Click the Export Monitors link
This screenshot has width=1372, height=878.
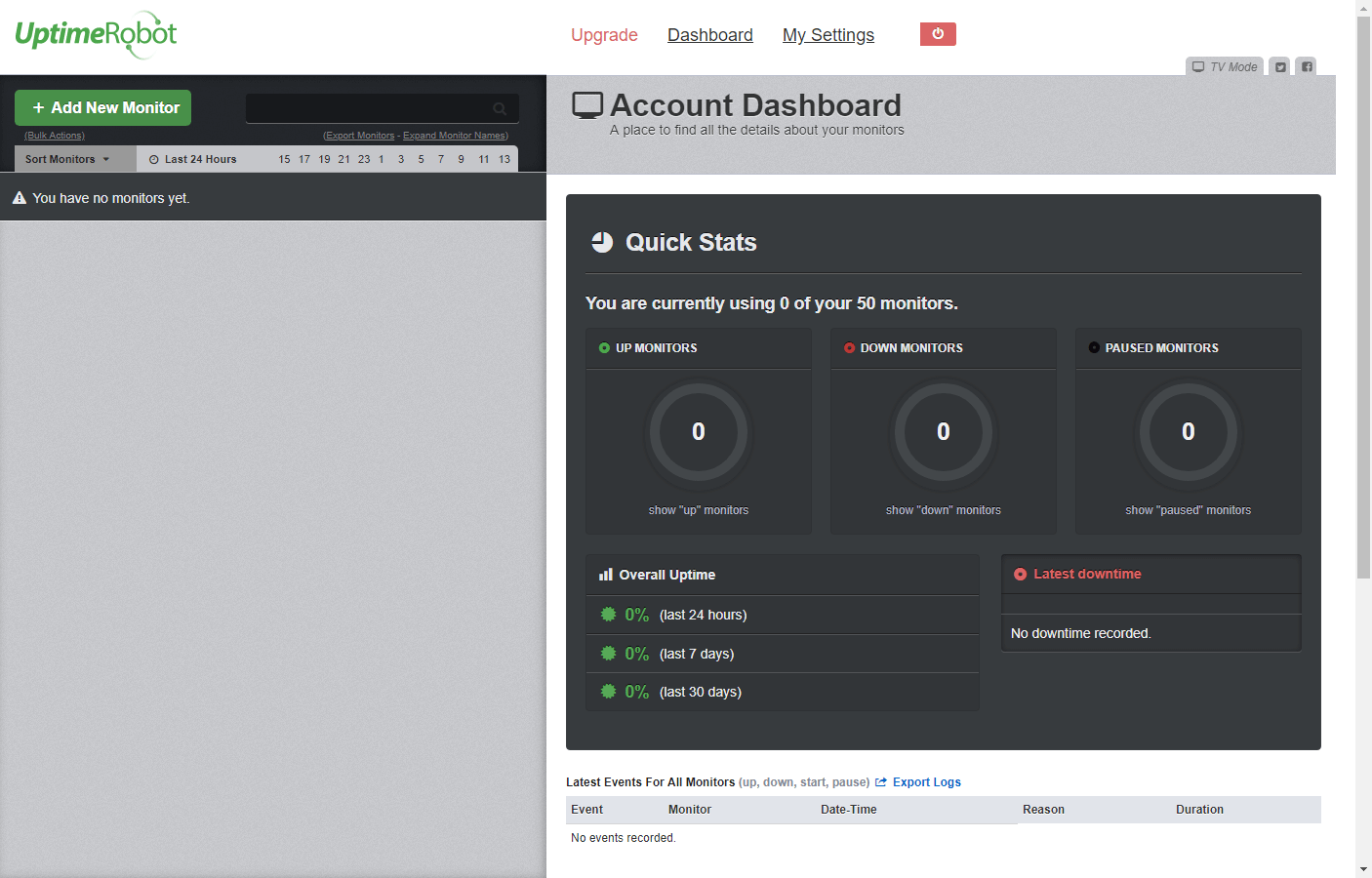[359, 136]
